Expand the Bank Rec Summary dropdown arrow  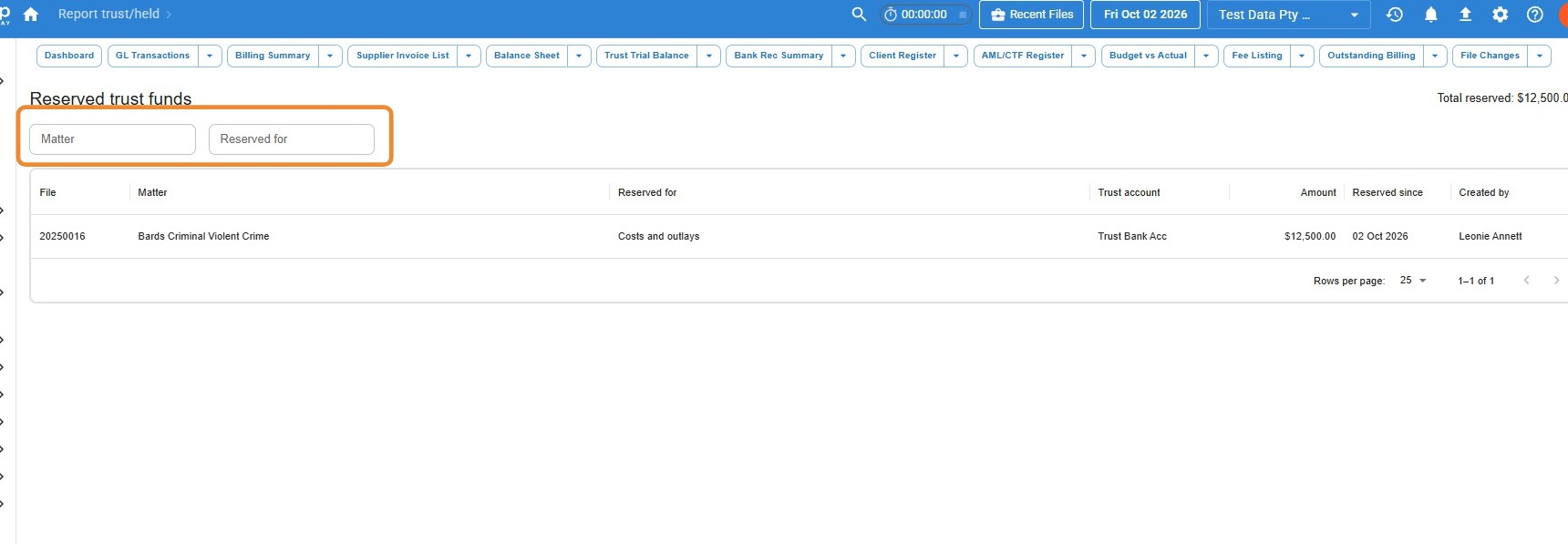coord(843,56)
